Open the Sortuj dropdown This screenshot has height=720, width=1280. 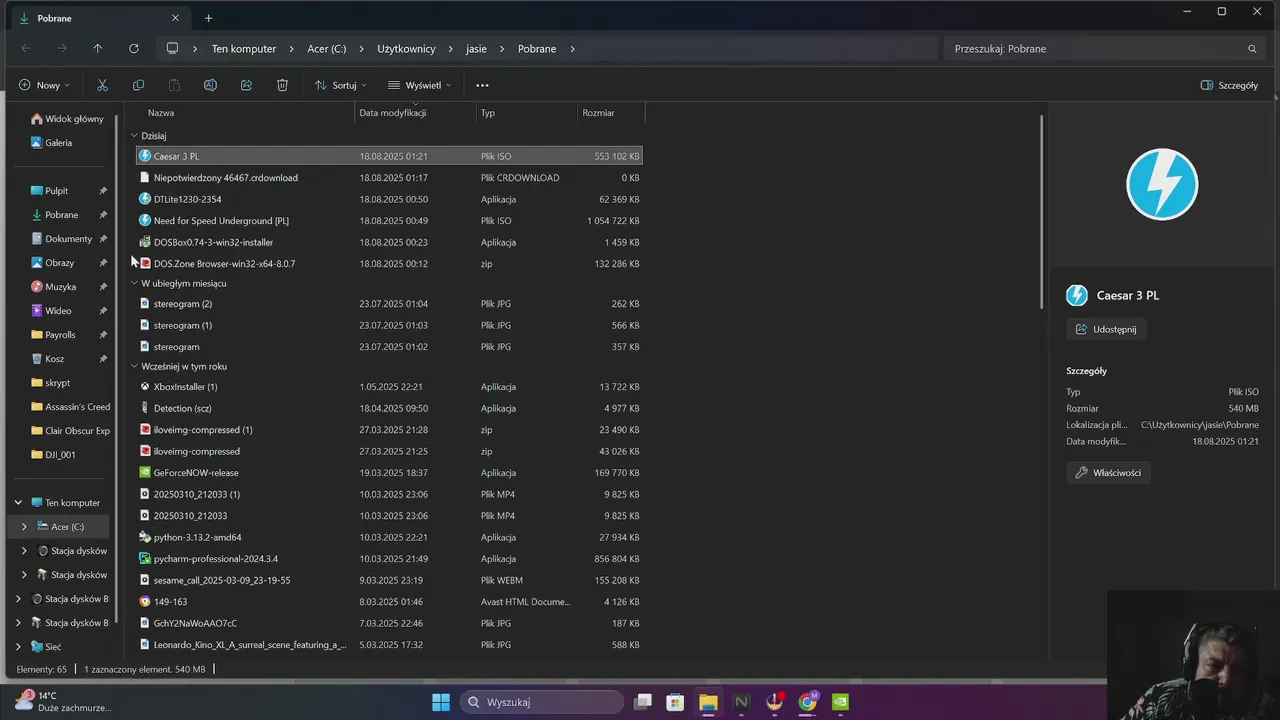click(341, 85)
